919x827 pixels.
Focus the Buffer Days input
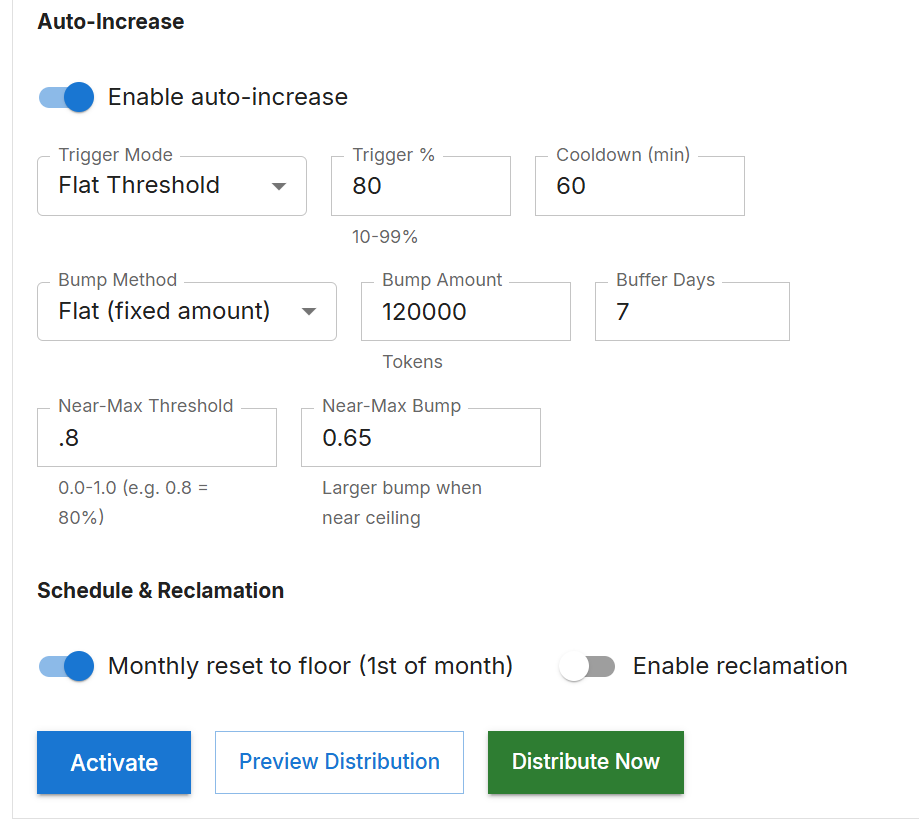point(691,311)
